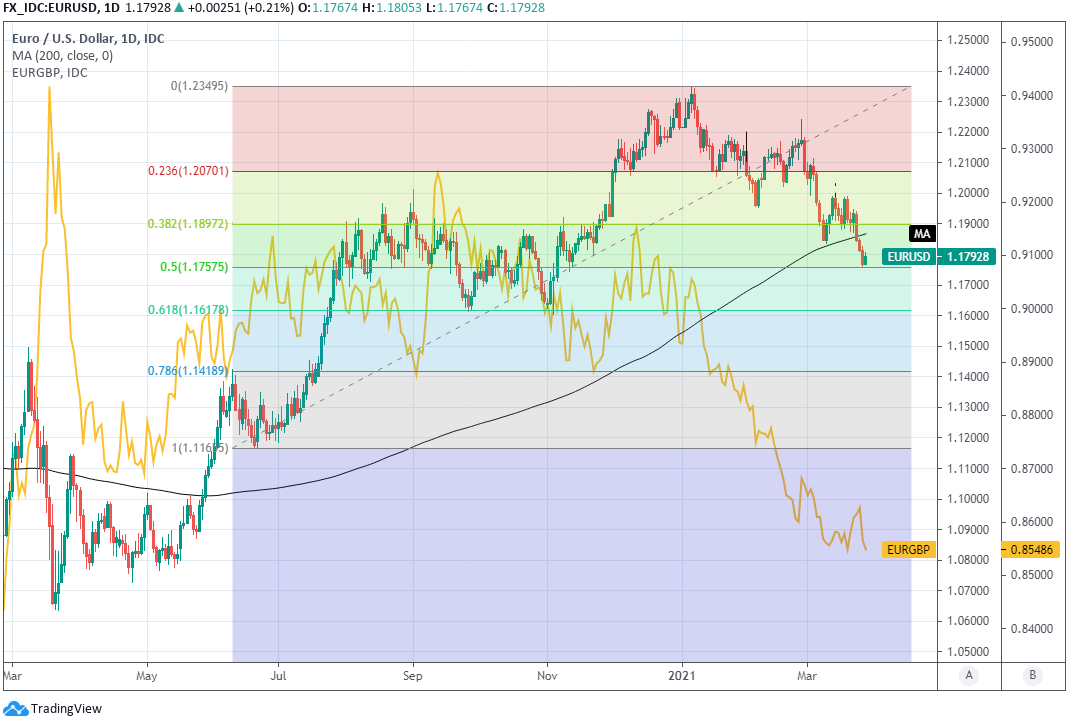Open the 'Euro / U.S. Dollar, 1D, IDC' legend
Viewport: 1066px width, 717px height.
(88, 39)
